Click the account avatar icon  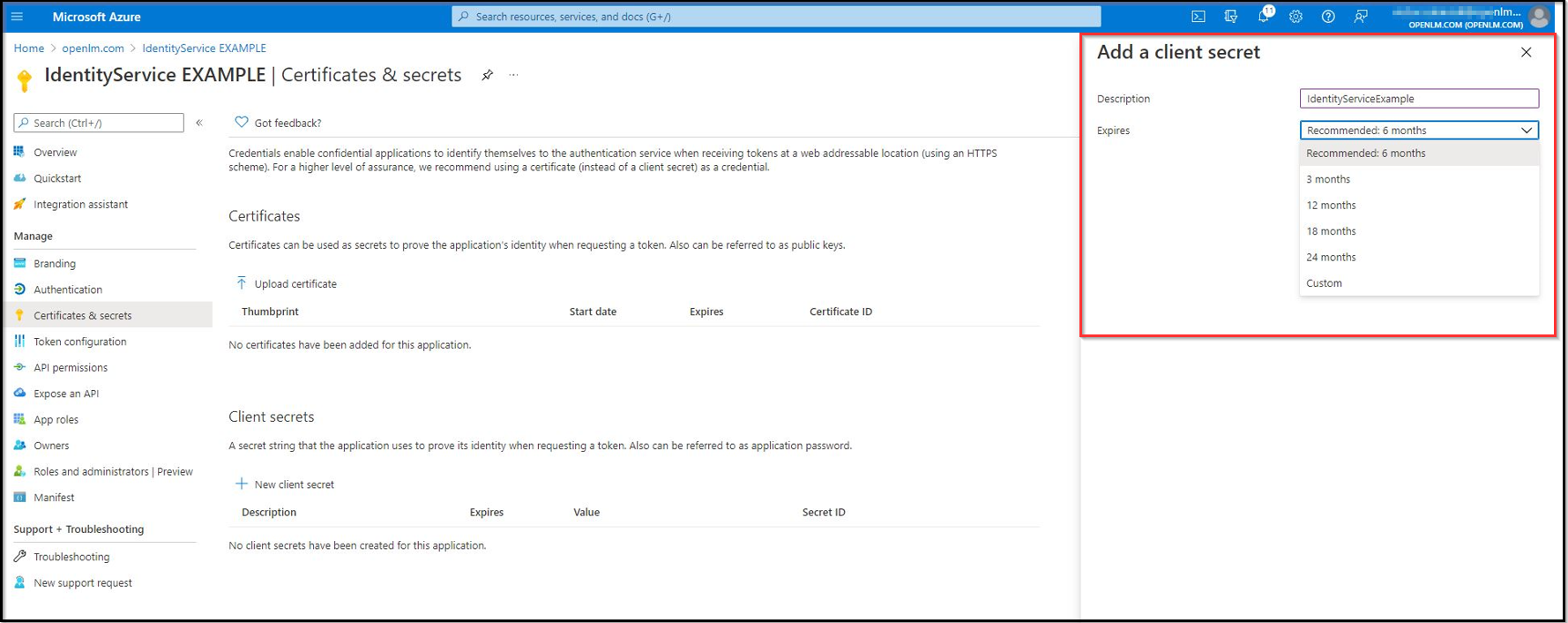pyautogui.click(x=1539, y=17)
